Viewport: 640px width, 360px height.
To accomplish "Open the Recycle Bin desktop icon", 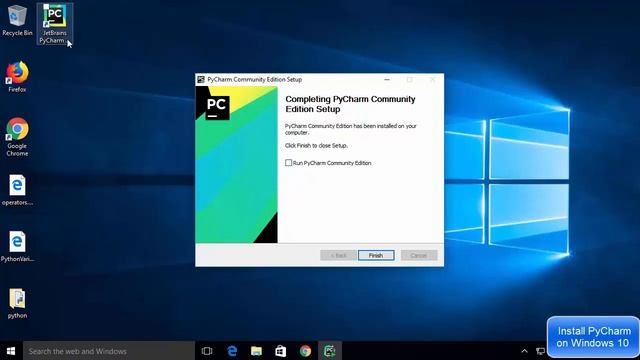I will click(17, 20).
